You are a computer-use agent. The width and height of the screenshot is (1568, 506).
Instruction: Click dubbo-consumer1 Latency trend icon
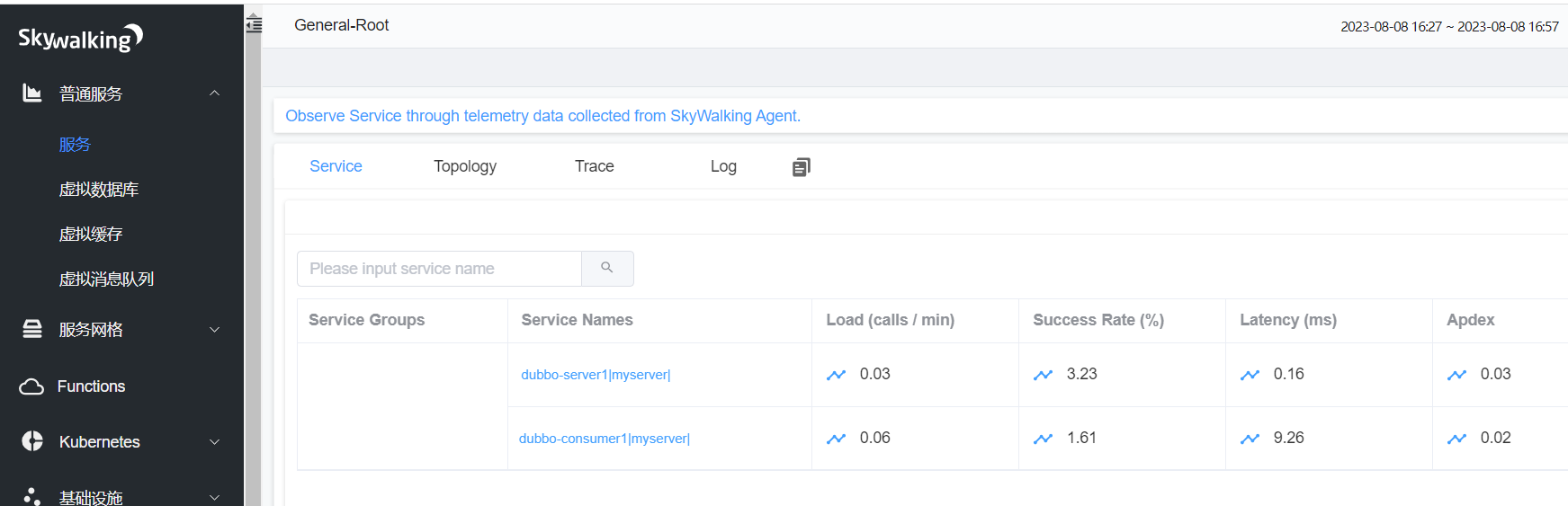[x=1250, y=439]
